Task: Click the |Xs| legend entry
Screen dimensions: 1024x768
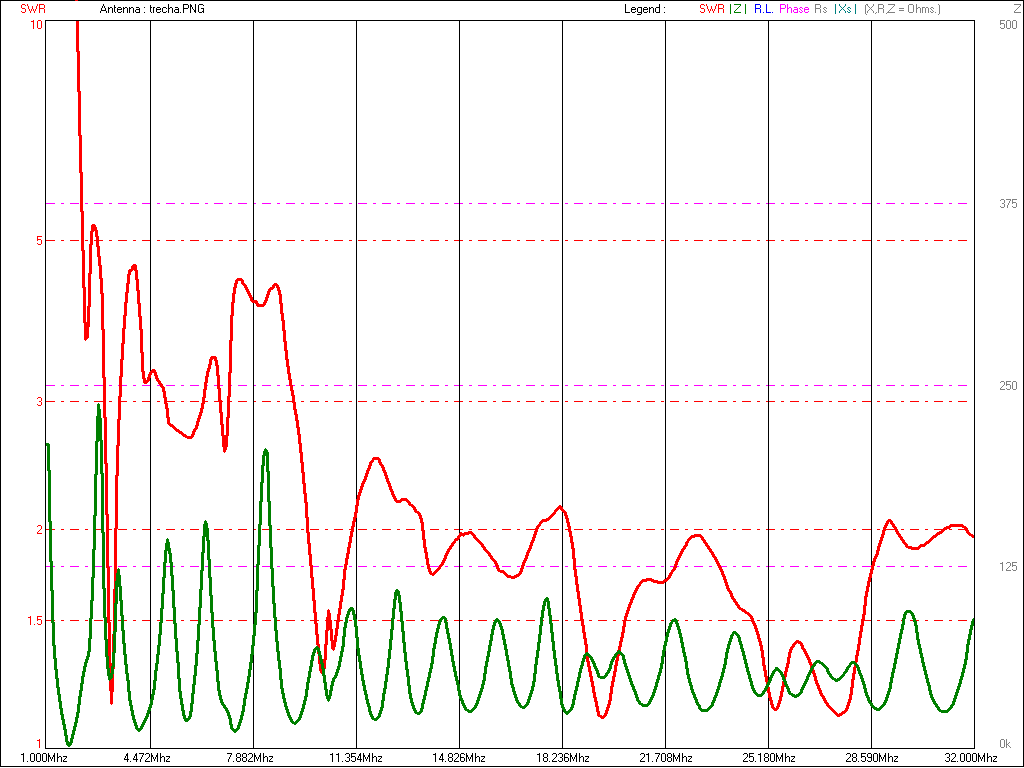Action: (846, 9)
